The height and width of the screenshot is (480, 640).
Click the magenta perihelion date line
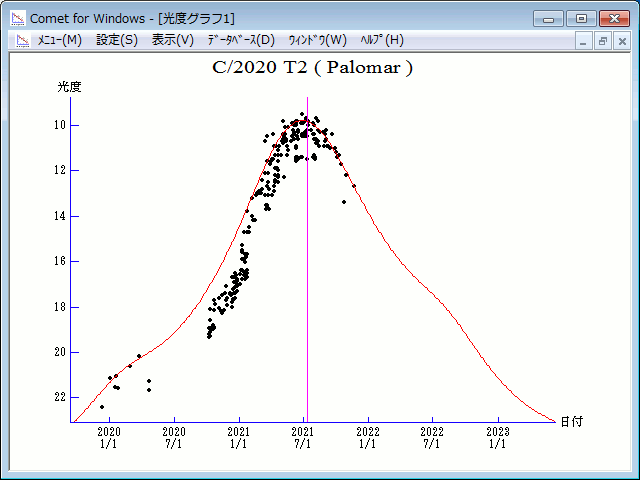307,260
